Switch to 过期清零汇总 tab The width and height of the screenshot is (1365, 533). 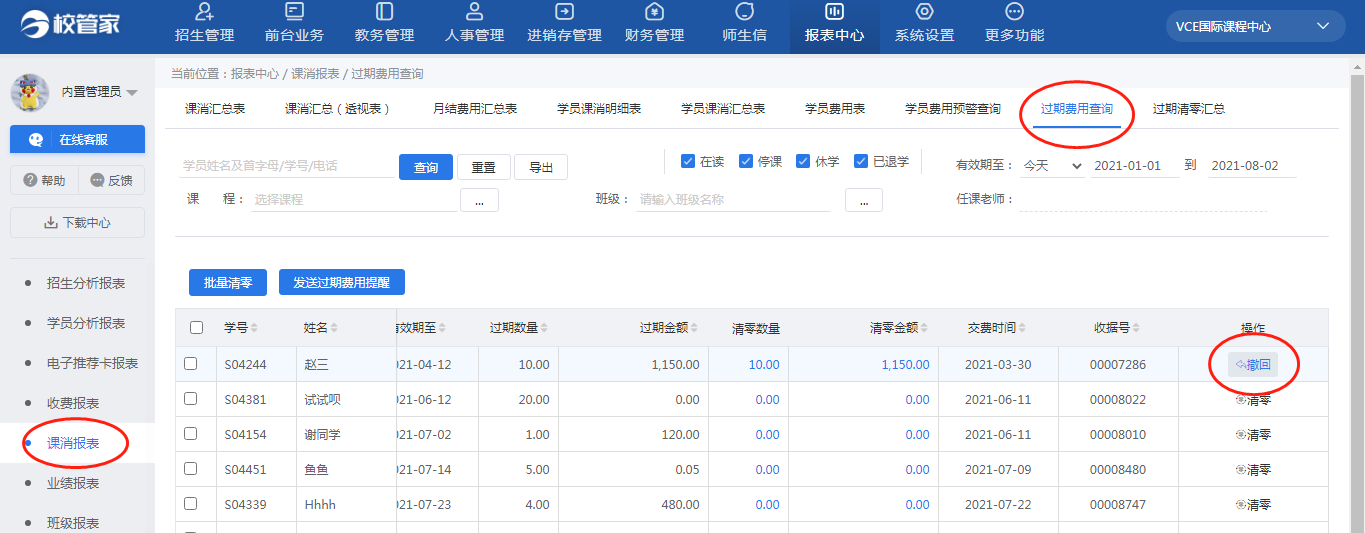pos(1189,109)
